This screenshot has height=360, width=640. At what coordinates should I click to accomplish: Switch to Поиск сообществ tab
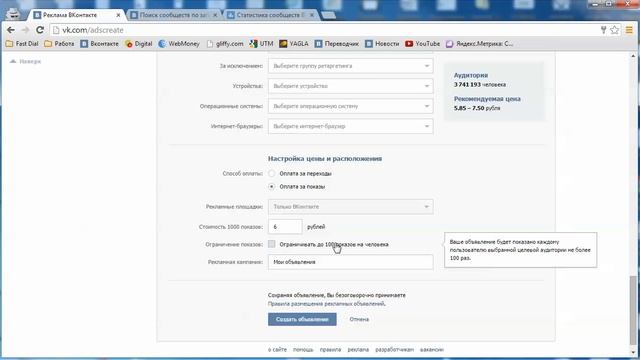(173, 15)
